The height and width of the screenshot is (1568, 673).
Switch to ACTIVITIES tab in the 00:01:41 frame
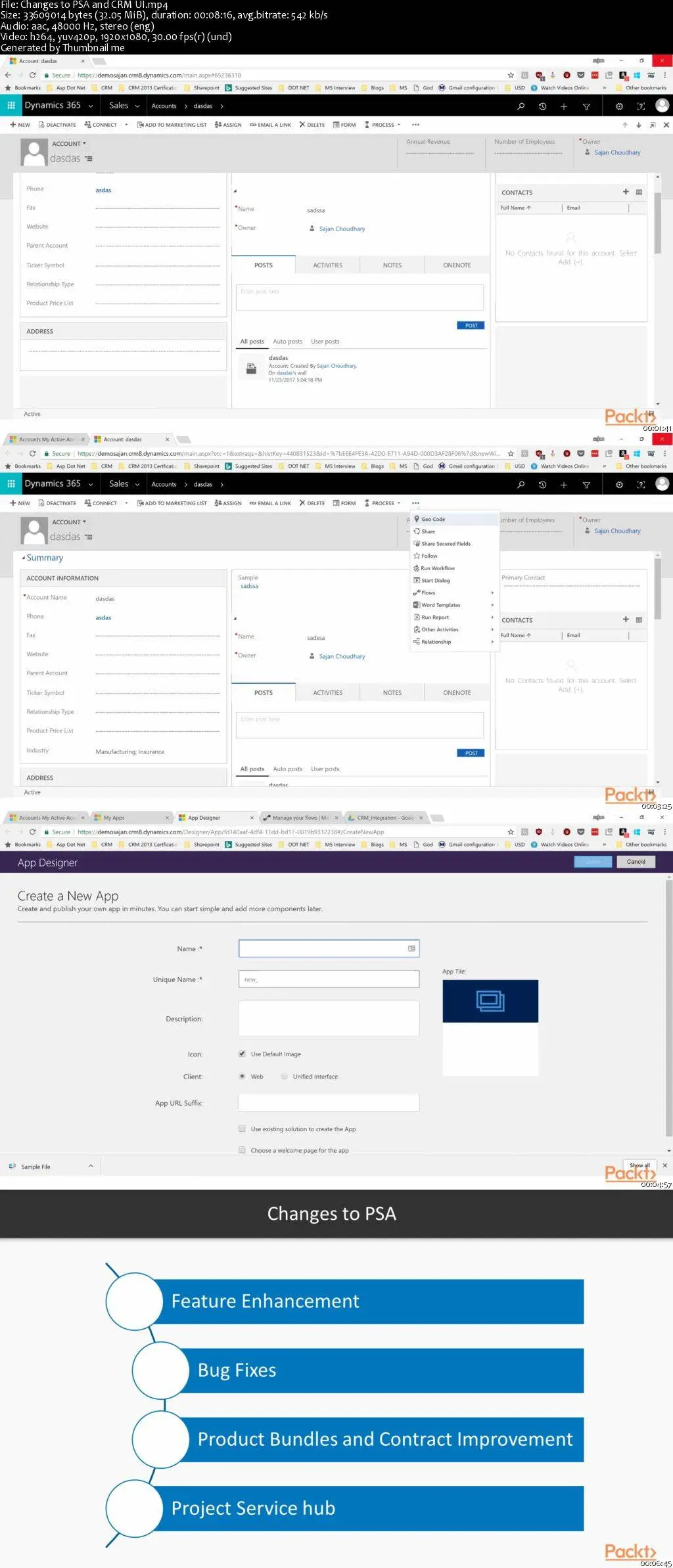328,265
